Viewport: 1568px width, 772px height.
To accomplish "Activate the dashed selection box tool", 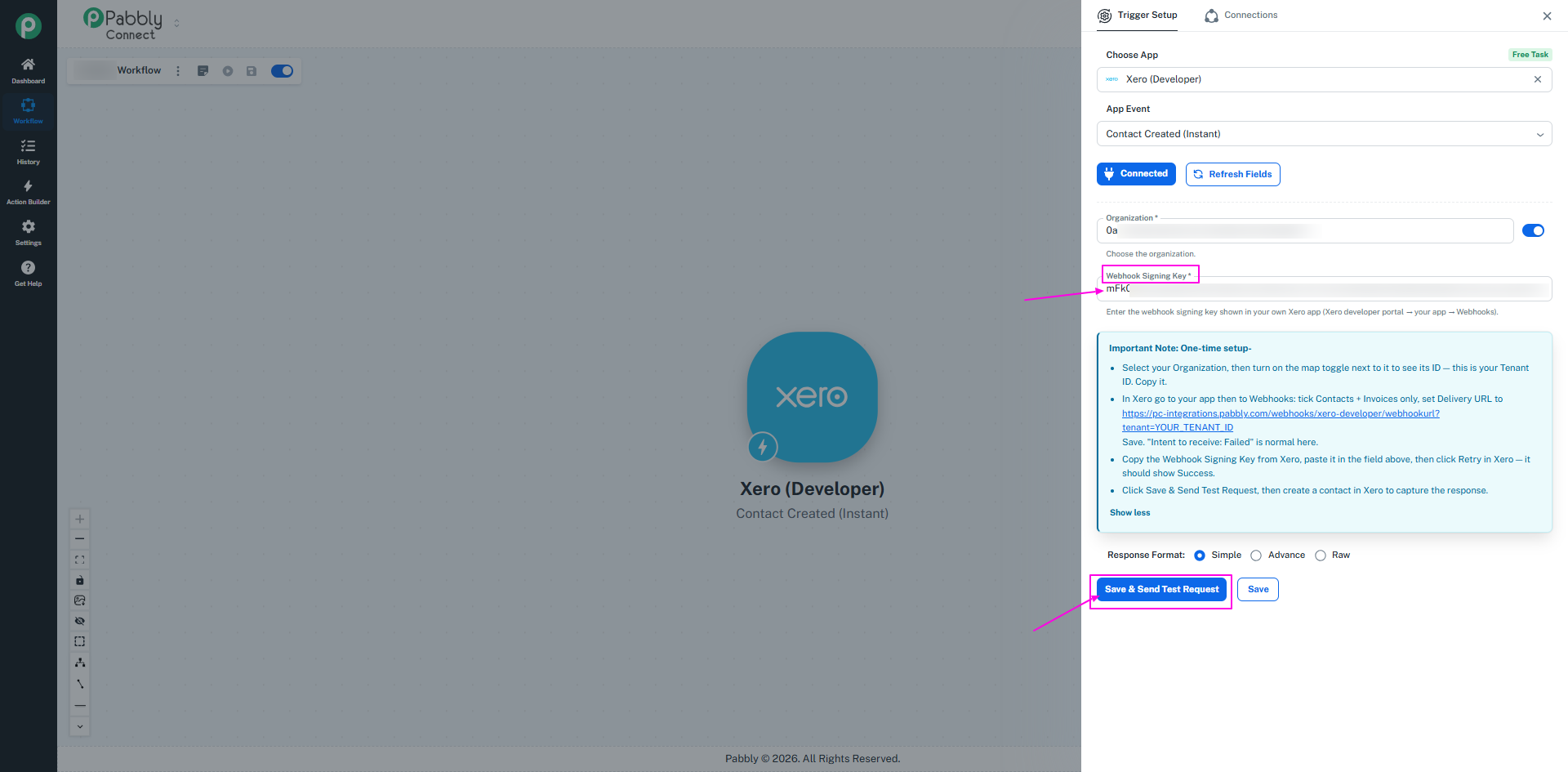I will click(x=80, y=641).
